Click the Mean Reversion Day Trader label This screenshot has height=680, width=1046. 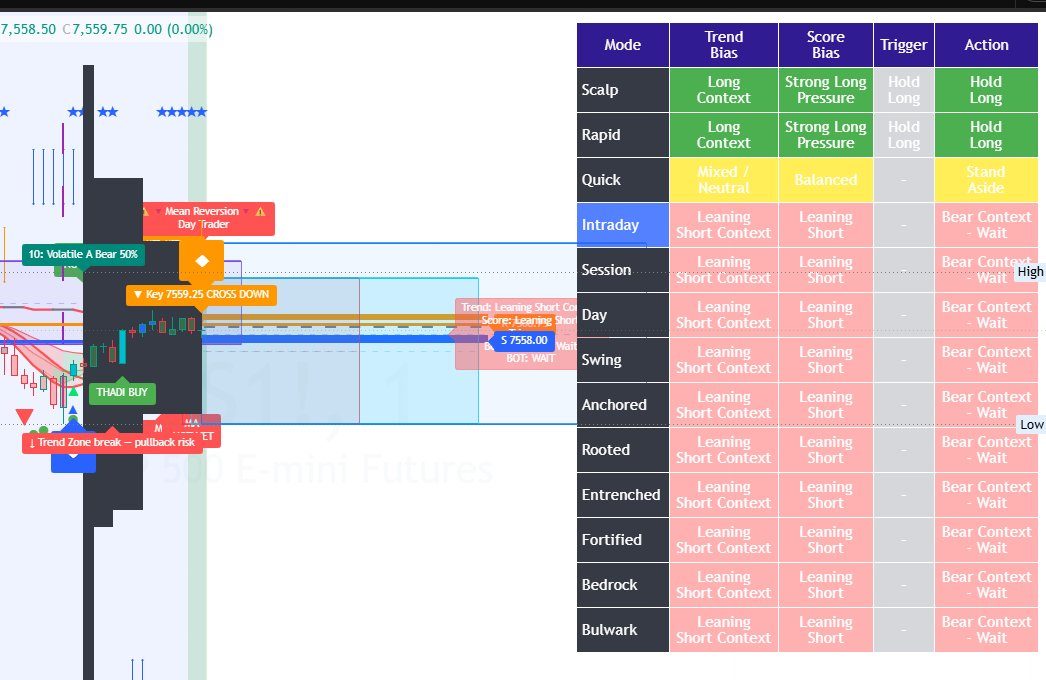point(208,218)
